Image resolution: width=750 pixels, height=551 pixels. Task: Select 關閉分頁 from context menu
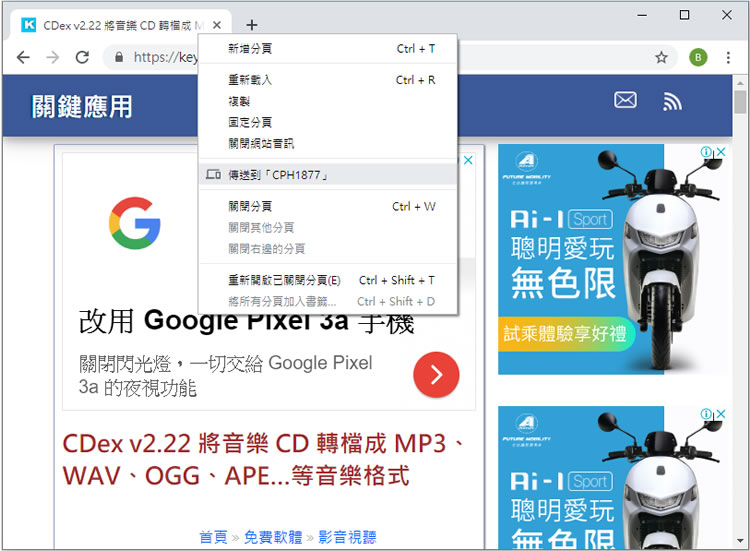[x=328, y=206]
